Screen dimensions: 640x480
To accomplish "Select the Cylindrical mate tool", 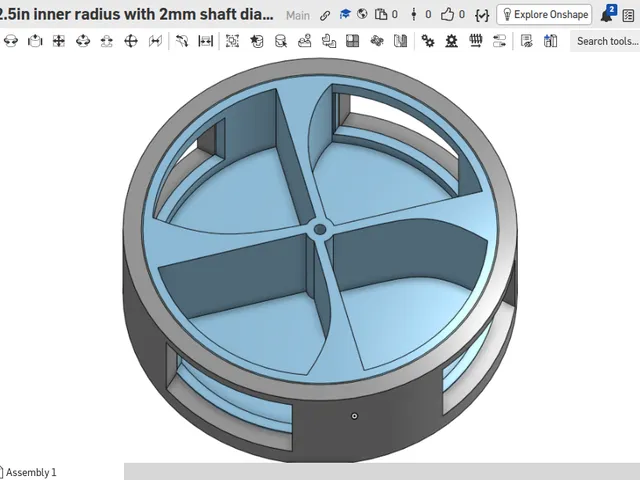I will pos(83,41).
